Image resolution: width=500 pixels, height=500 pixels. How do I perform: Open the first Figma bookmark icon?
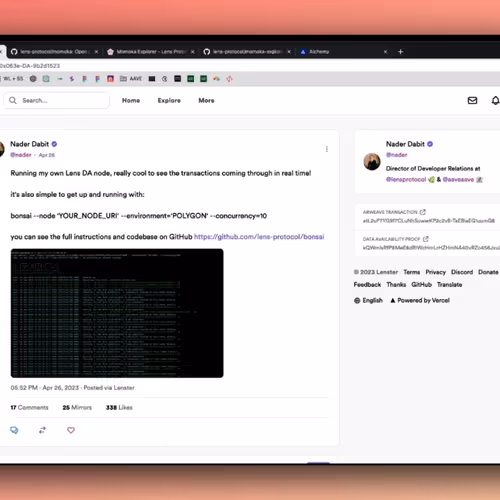pyautogui.click(x=85, y=79)
